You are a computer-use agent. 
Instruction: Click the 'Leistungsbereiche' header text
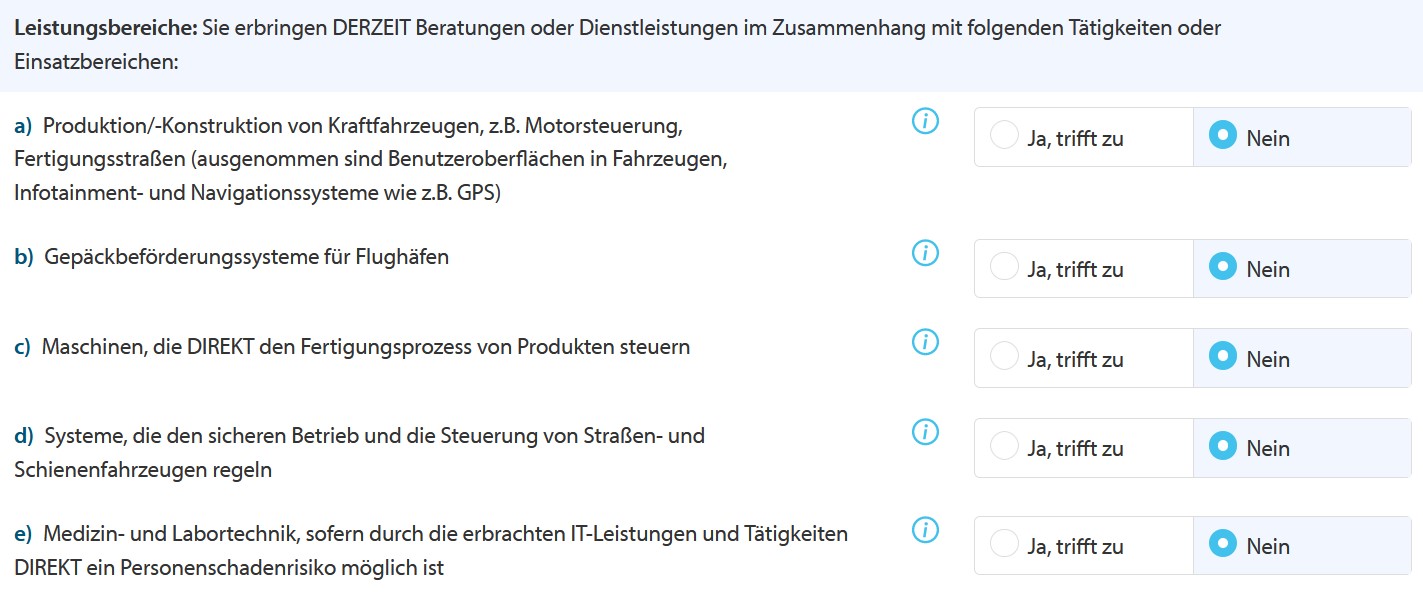[105, 28]
